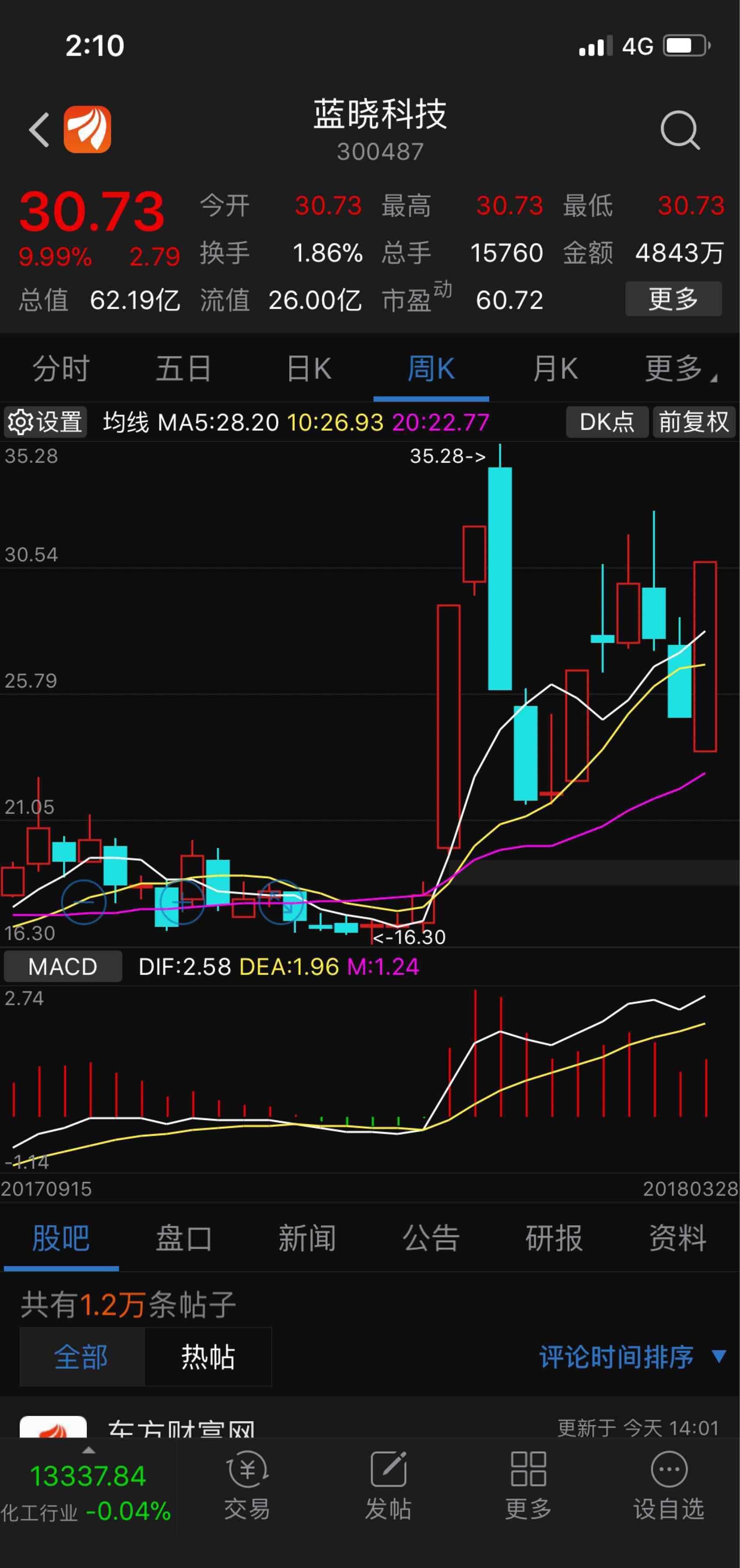Viewport: 740px width, 1568px height.
Task: Select the 热帖 hot posts filter
Action: coord(208,1357)
